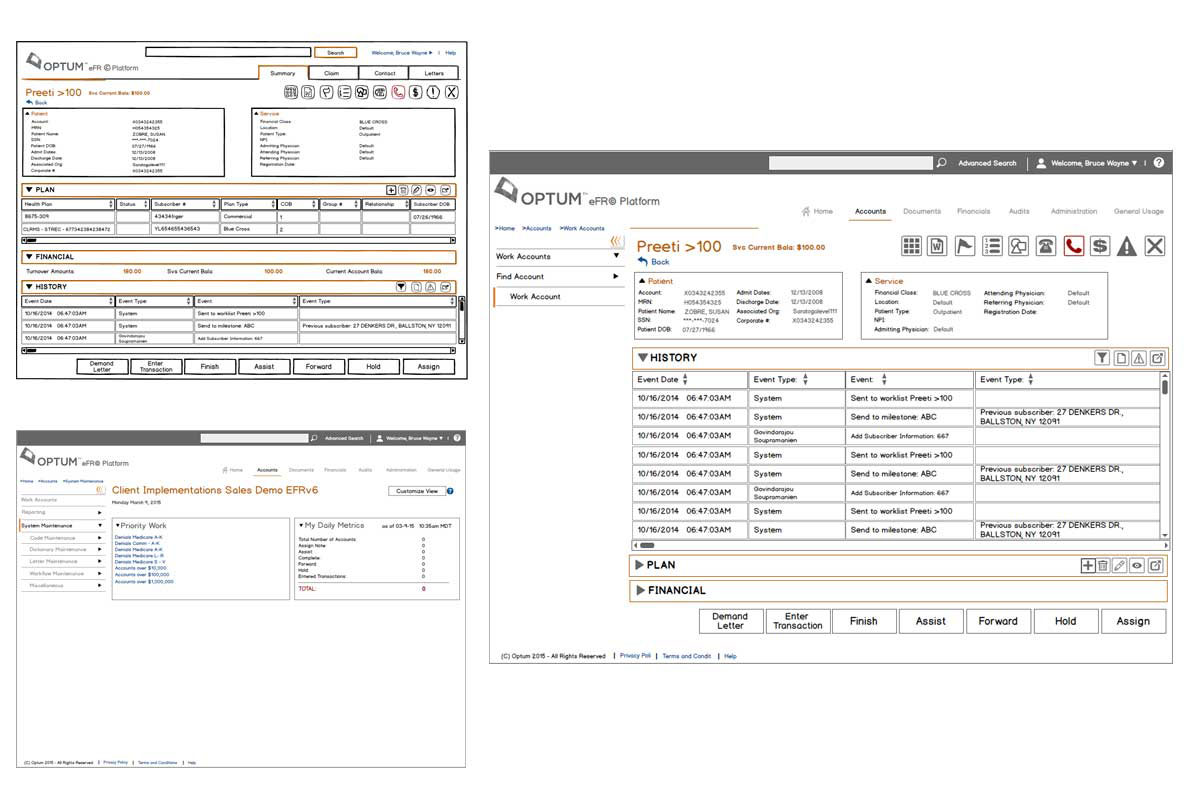Click the Advanced Search link in the right mockup
This screenshot has width=1200, height=800.
(x=986, y=163)
